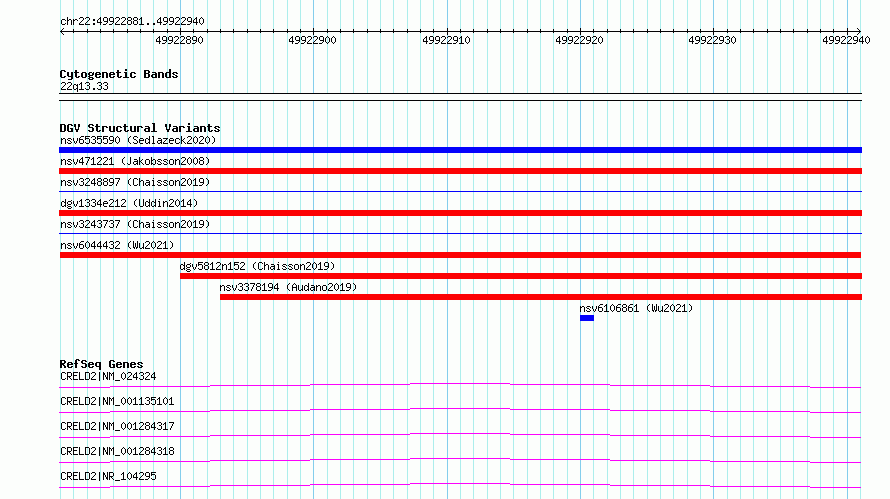Click the magenta line for CRELD2|NM_001284317

[460, 435]
